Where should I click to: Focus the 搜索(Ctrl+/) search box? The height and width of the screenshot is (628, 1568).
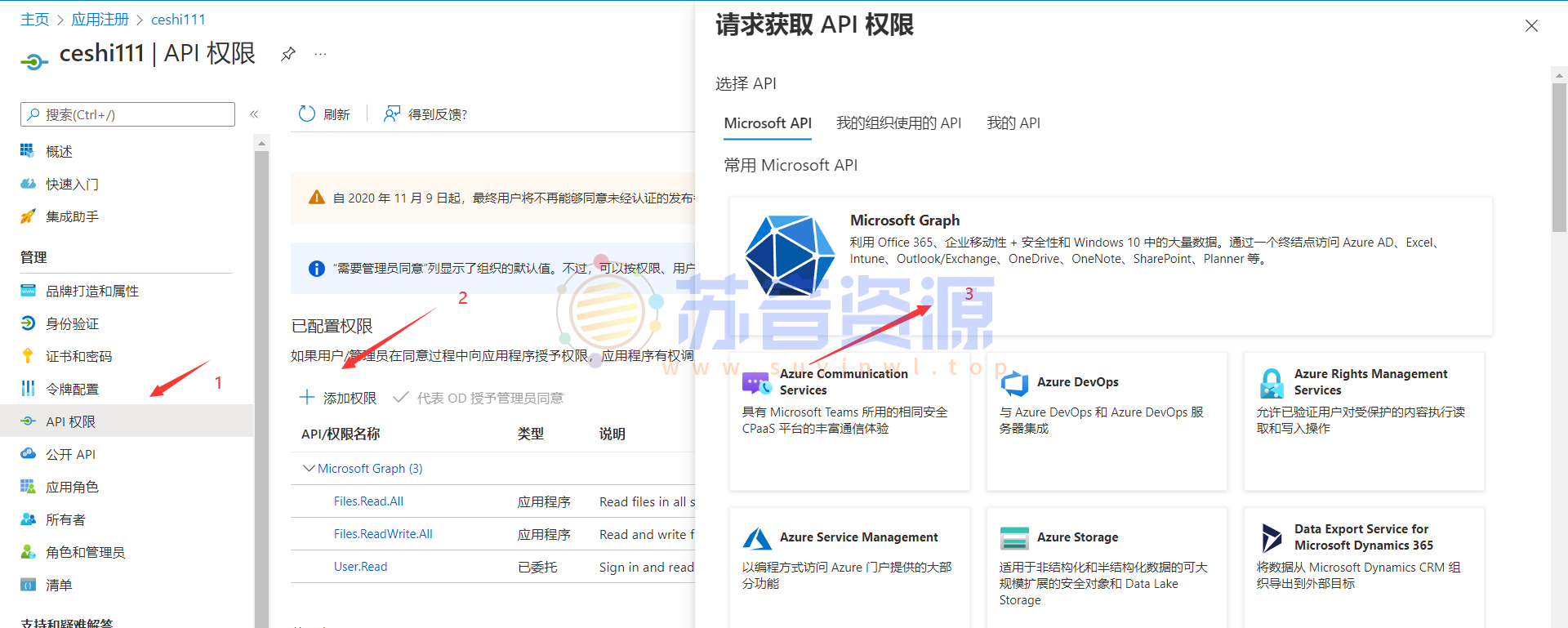pyautogui.click(x=127, y=114)
